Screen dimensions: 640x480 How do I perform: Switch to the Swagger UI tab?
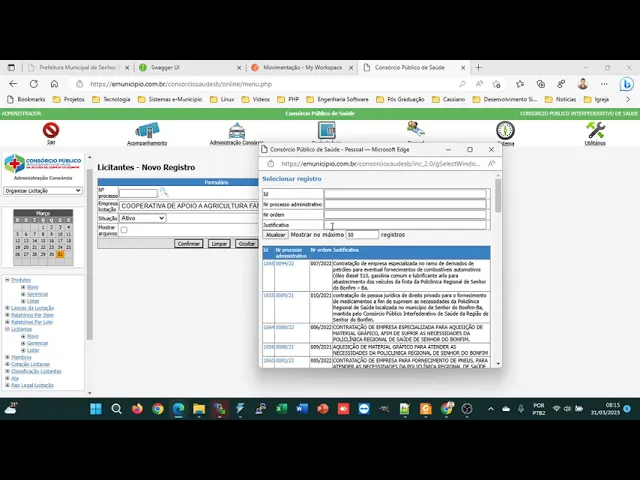click(x=190, y=67)
